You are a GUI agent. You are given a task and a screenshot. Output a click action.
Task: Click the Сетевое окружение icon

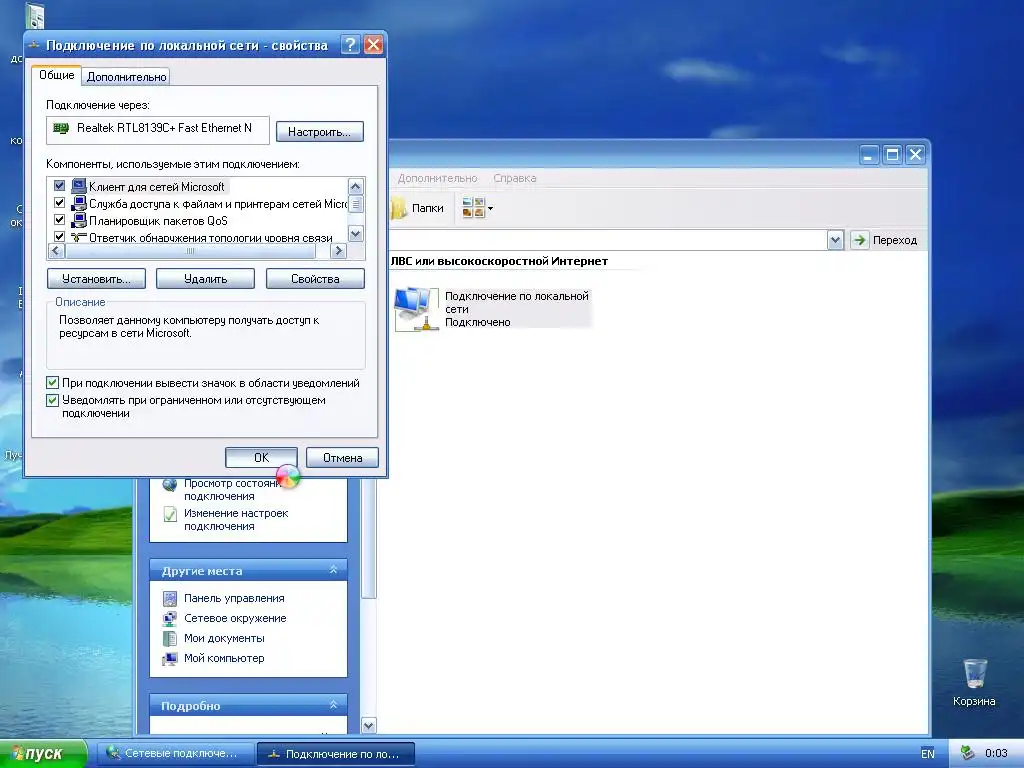pos(170,618)
